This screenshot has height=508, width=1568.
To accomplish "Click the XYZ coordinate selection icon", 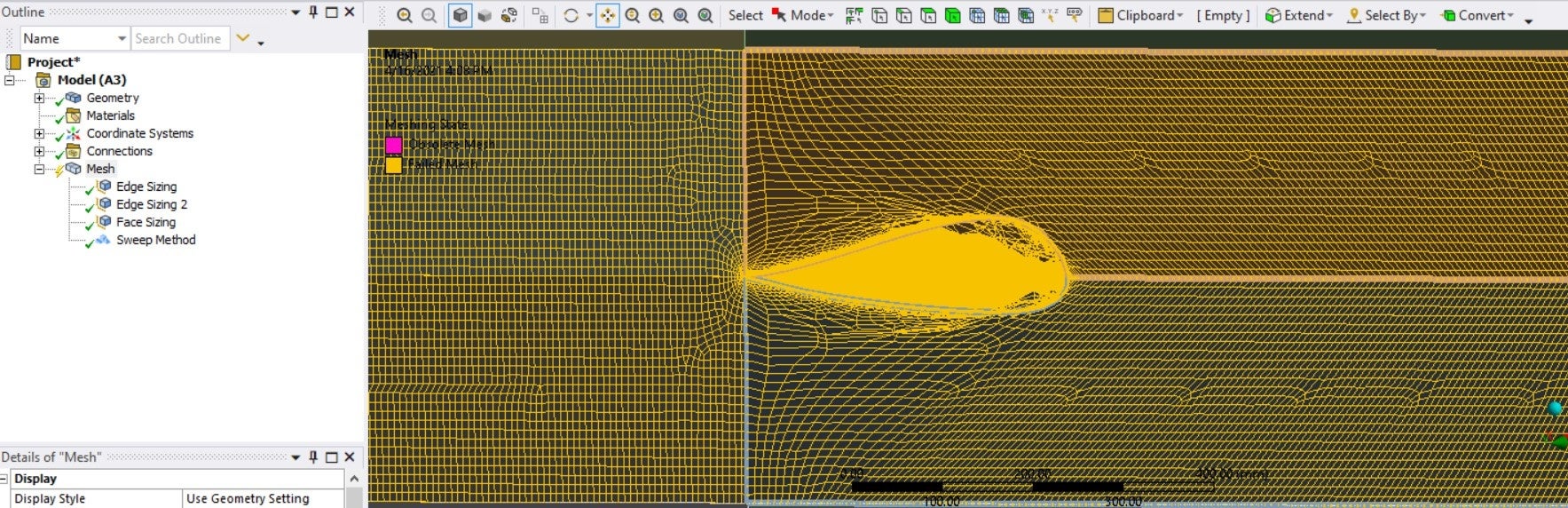I will 1050,15.
